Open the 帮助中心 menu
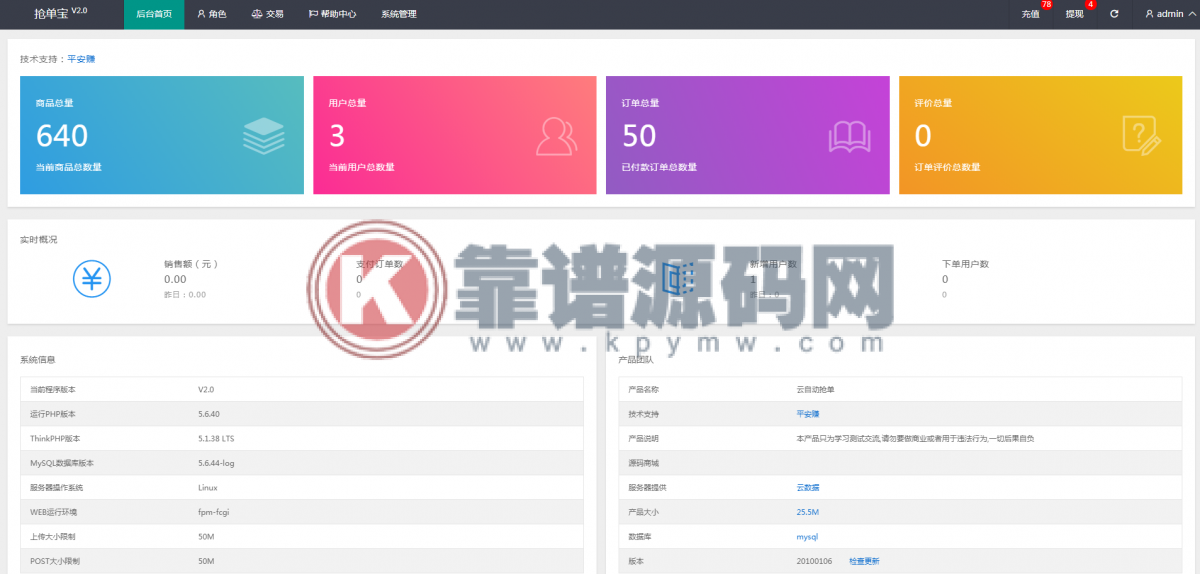1200x574 pixels. click(x=333, y=14)
